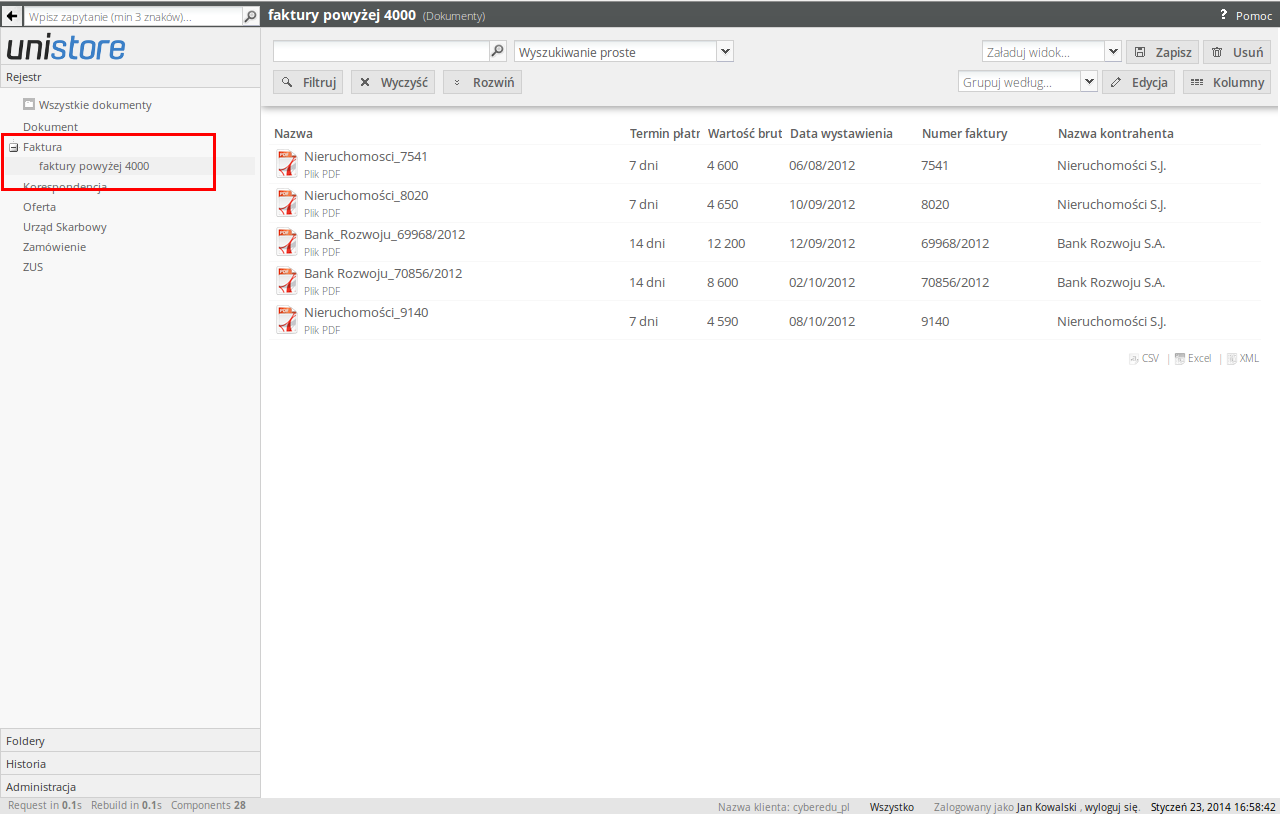Click Jan Kowalski user name
Viewport: 1280px width, 814px height.
1047,806
